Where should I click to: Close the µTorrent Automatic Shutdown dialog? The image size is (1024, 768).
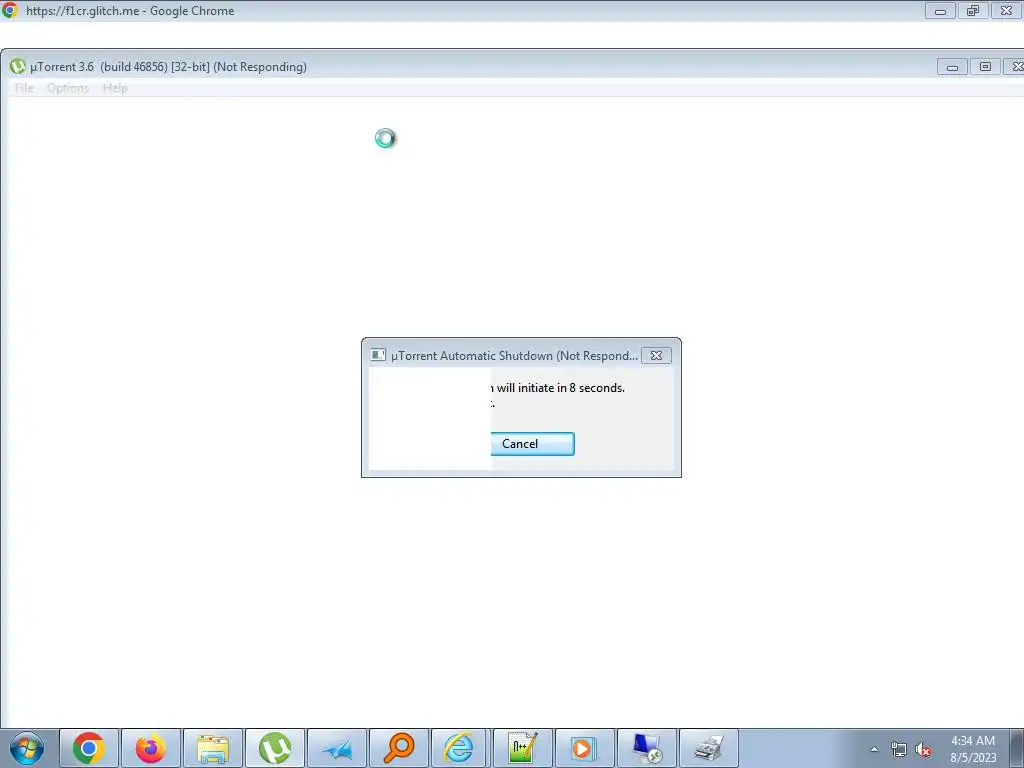656,355
